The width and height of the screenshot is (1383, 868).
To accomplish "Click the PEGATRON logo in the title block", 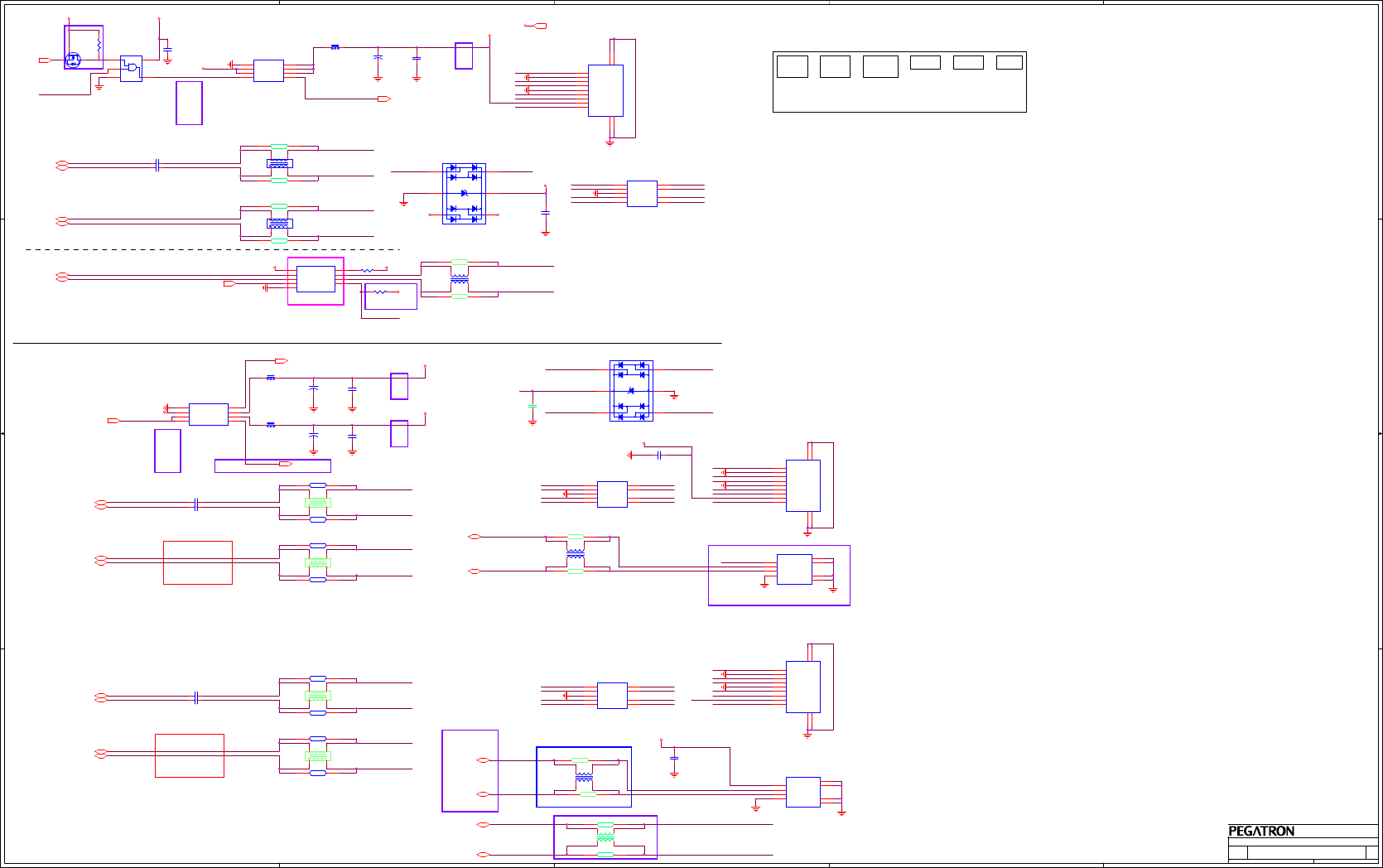I will point(1261,831).
